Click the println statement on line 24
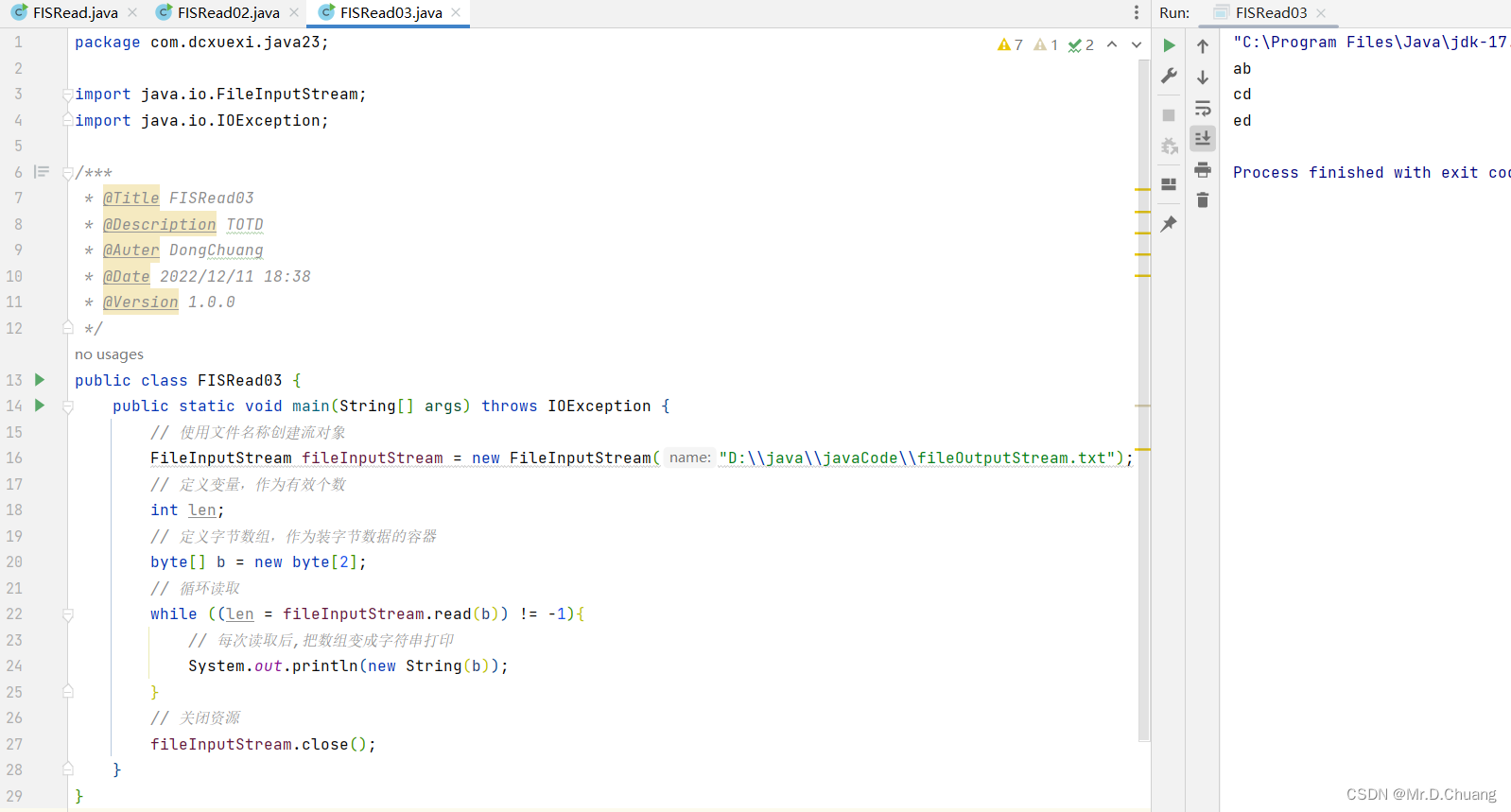This screenshot has height=812, width=1511. pyautogui.click(x=348, y=665)
